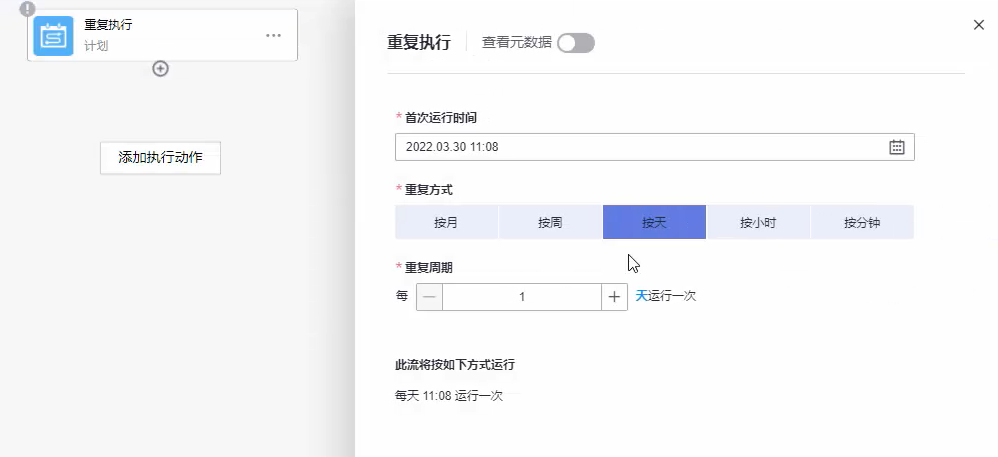Click the 每天 11:08 运行一次 summary text

449,396
